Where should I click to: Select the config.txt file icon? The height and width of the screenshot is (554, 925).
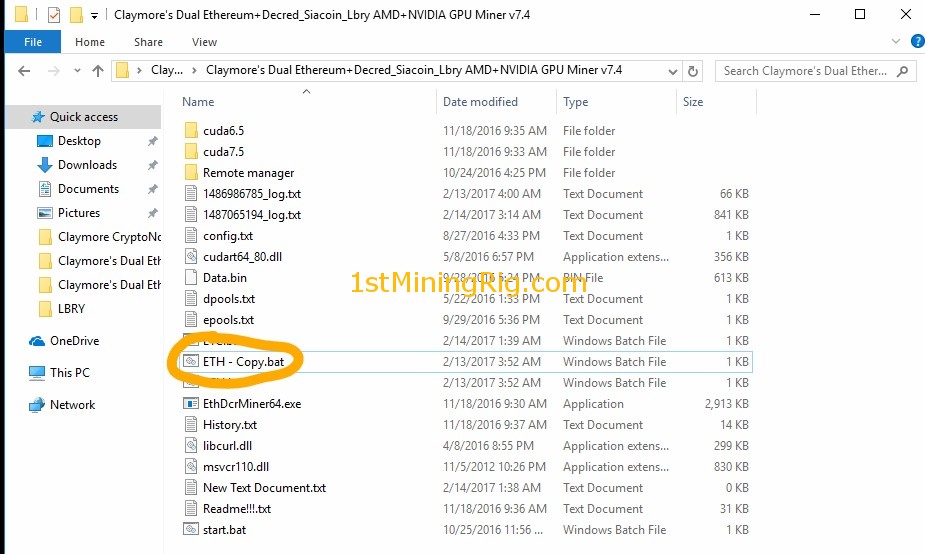click(191, 235)
